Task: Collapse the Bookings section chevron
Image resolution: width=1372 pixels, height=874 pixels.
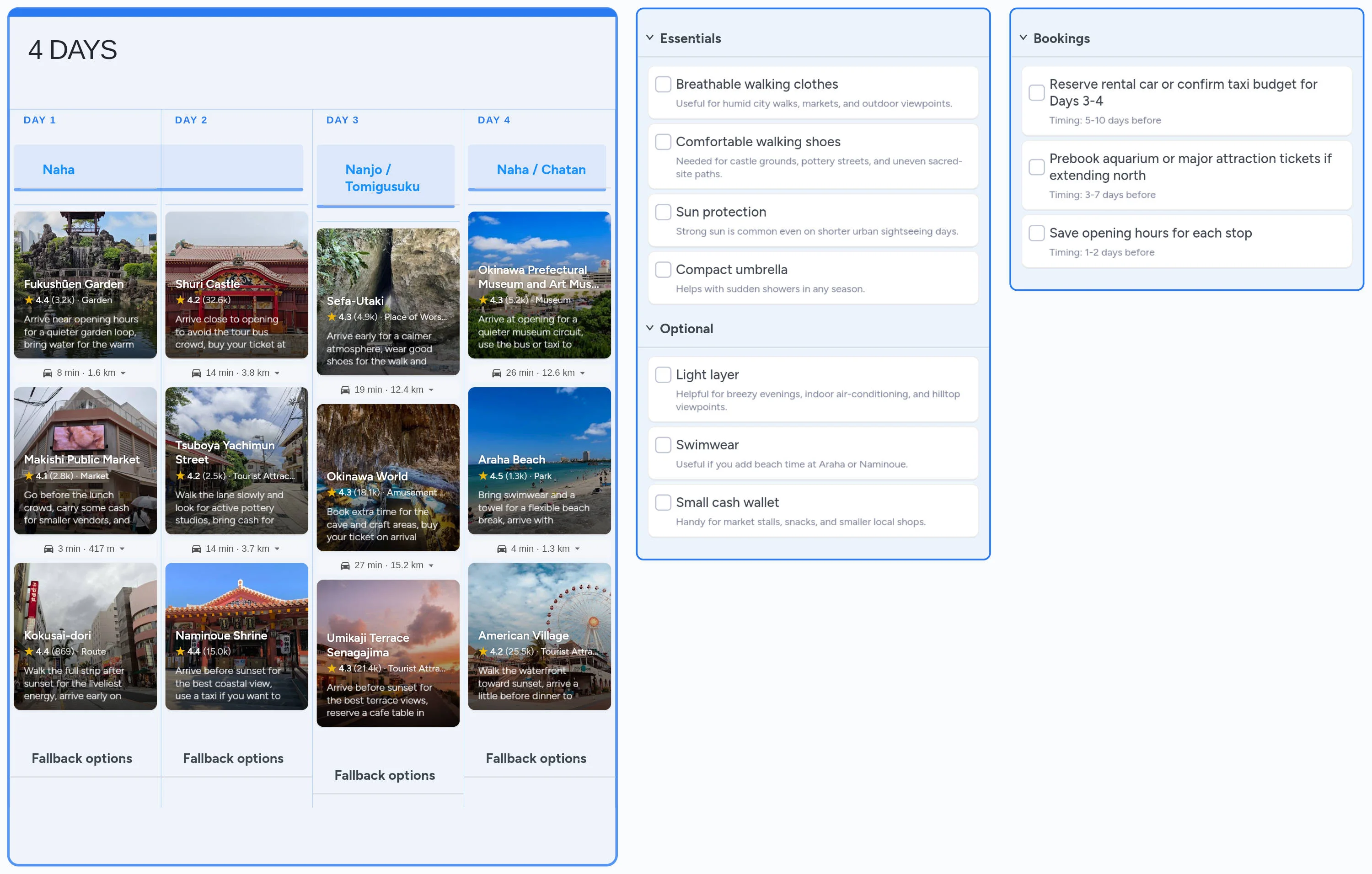Action: [x=1023, y=38]
